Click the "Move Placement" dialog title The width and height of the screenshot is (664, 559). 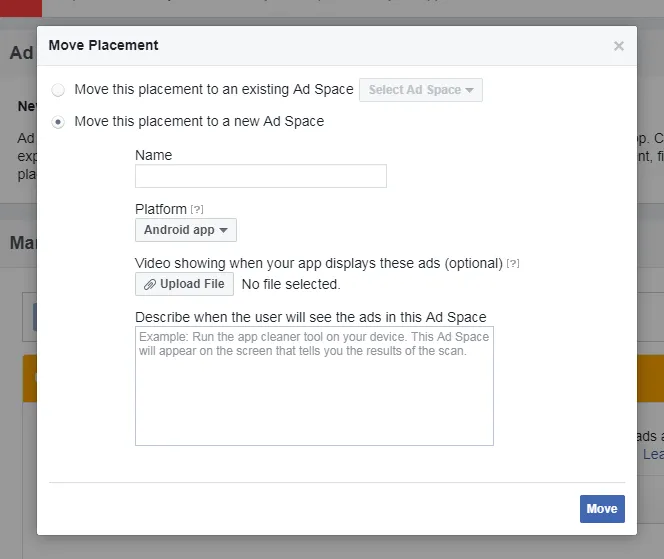point(103,45)
